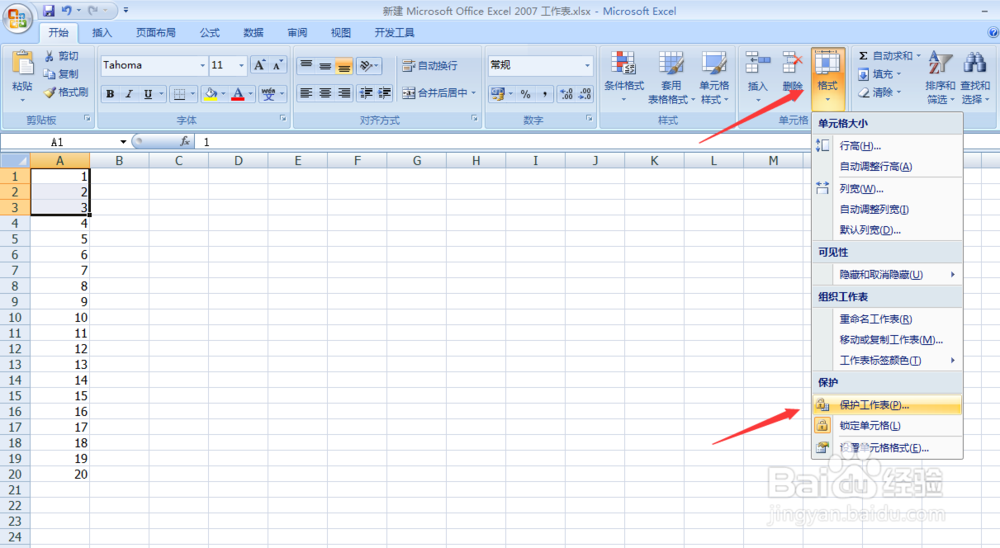Open Find and Select binoculars
Screen dimensions: 1000x548
(x=975, y=77)
